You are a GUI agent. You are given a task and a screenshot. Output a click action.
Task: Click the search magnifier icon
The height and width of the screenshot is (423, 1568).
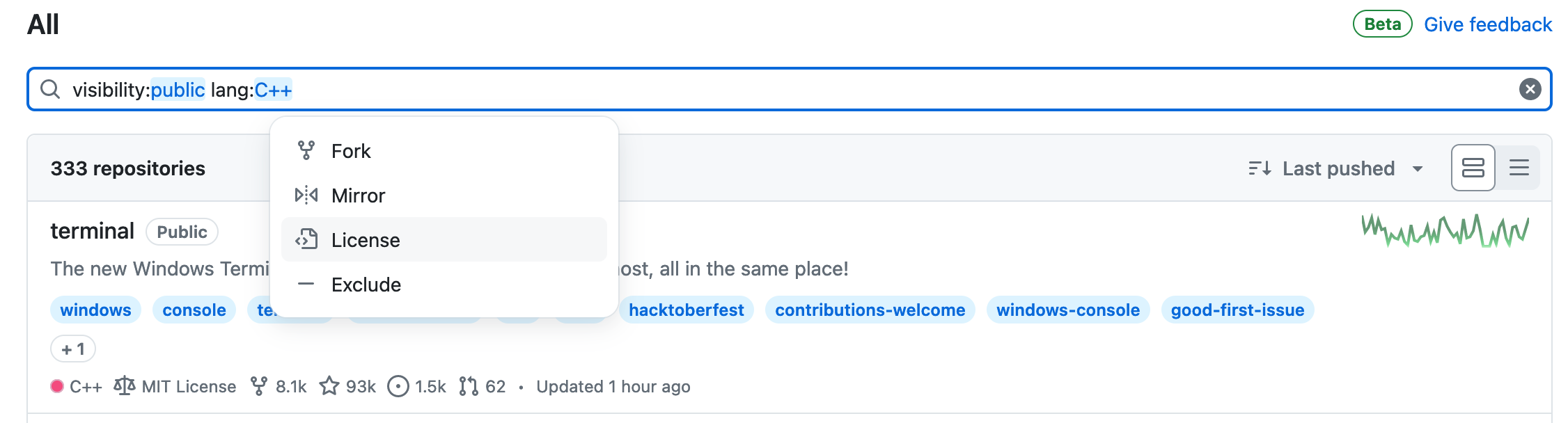coord(50,89)
